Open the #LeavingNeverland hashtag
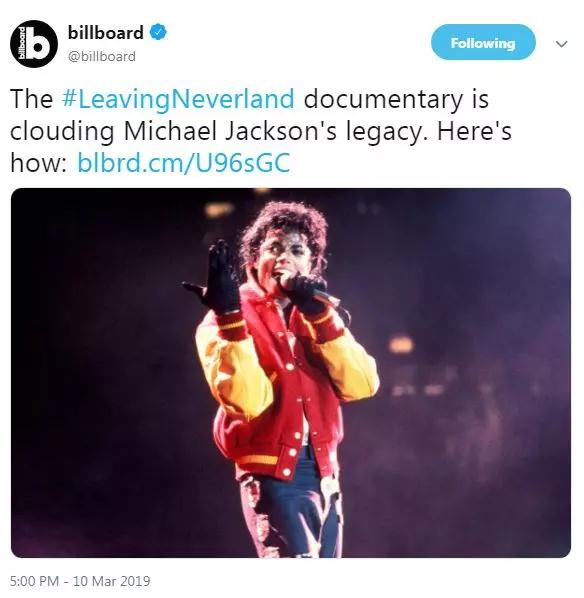584x598 pixels. tap(178, 99)
